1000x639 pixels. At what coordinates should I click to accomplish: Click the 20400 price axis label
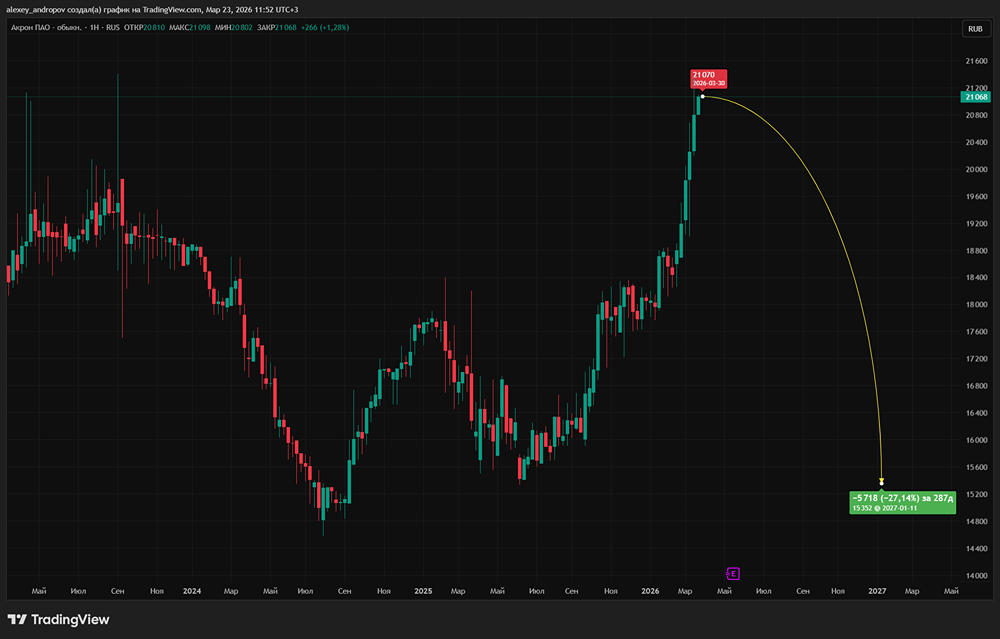pos(976,142)
